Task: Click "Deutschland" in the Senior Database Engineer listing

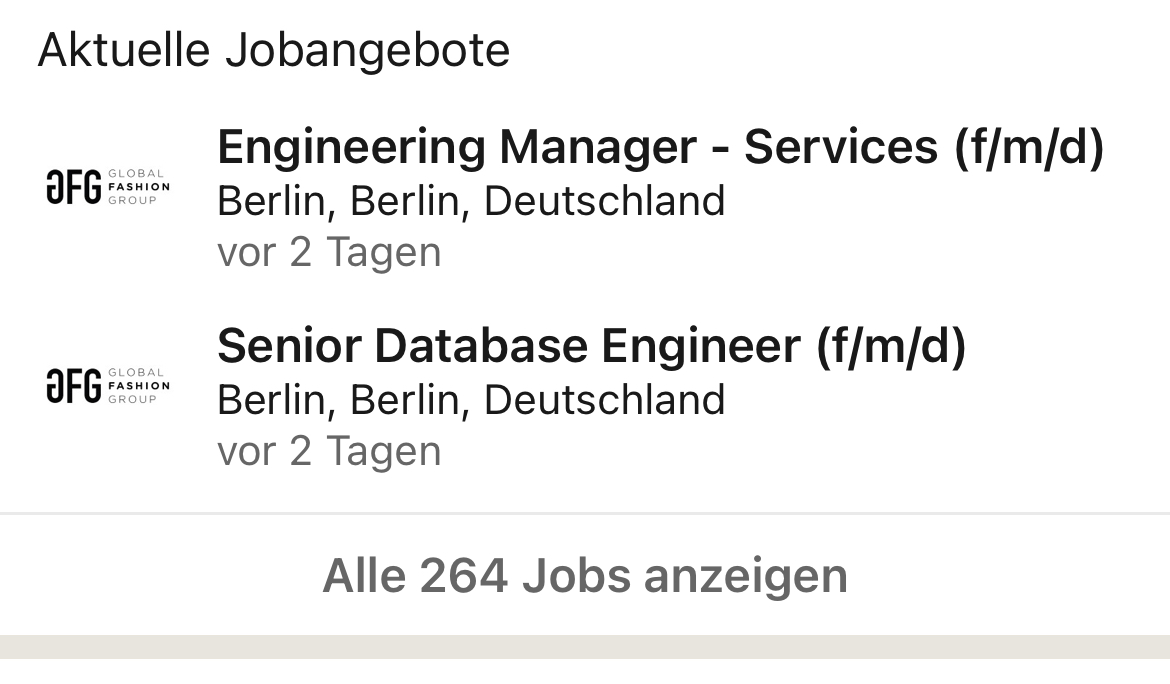Action: tap(604, 400)
